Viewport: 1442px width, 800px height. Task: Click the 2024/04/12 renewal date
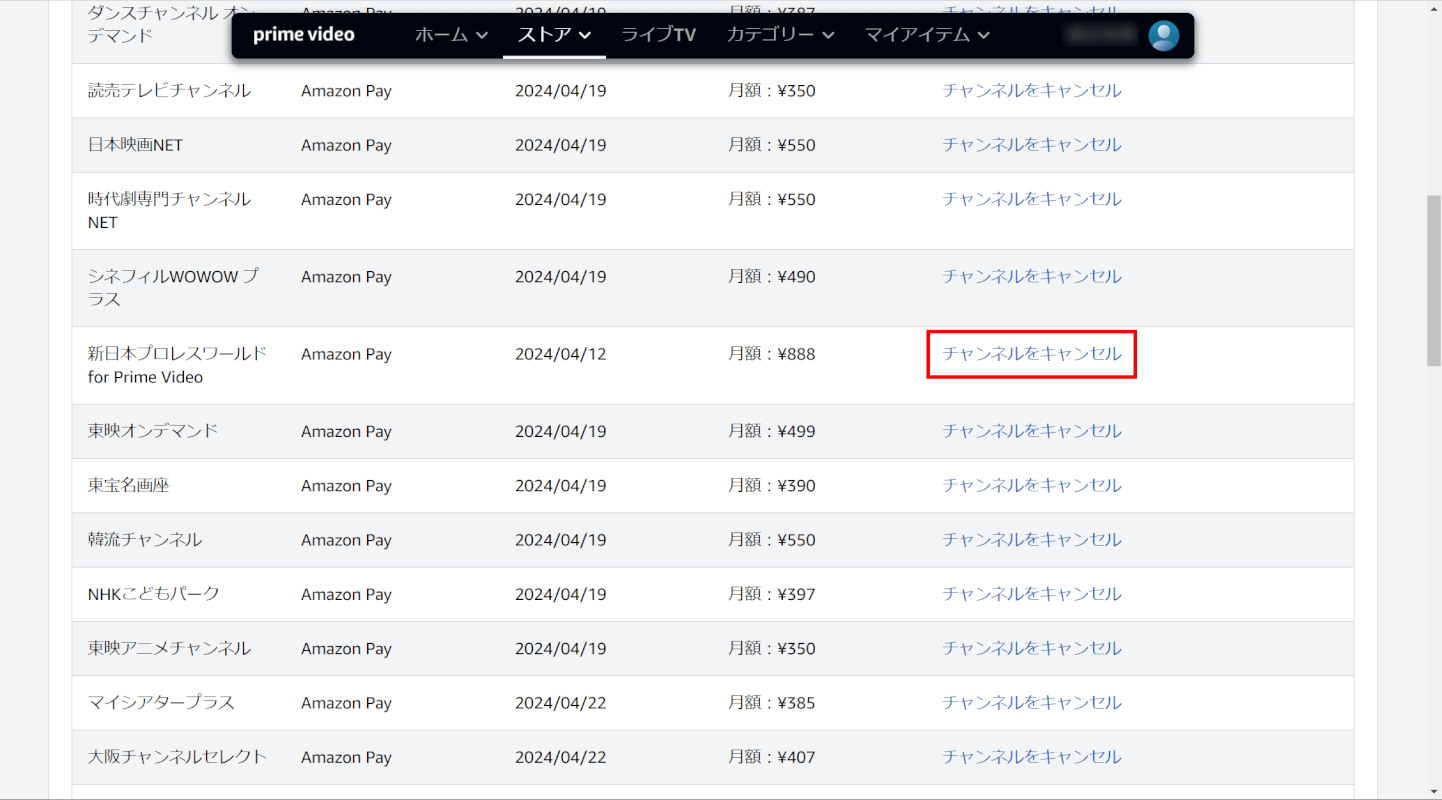click(561, 354)
